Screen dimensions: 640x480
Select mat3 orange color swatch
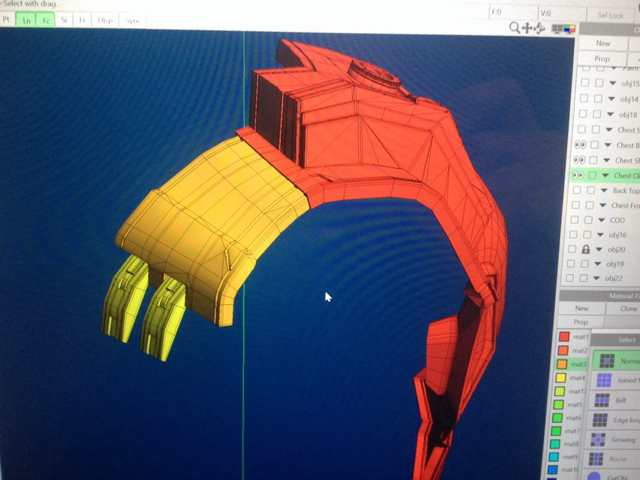click(562, 364)
